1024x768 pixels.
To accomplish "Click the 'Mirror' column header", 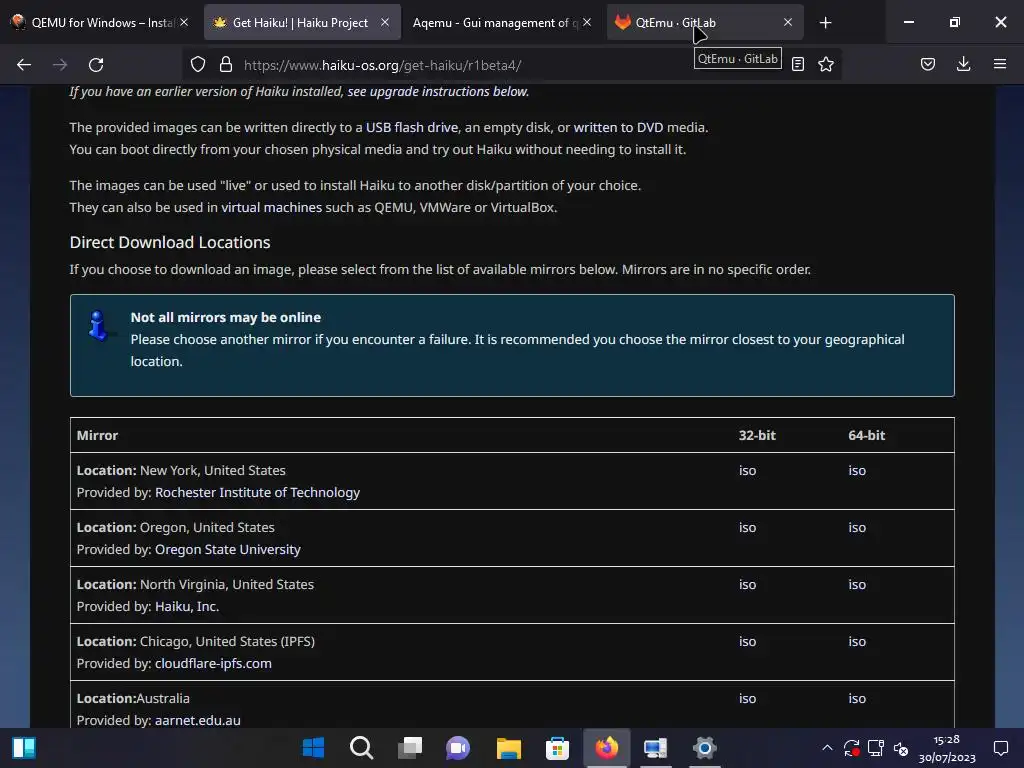I will (97, 435).
